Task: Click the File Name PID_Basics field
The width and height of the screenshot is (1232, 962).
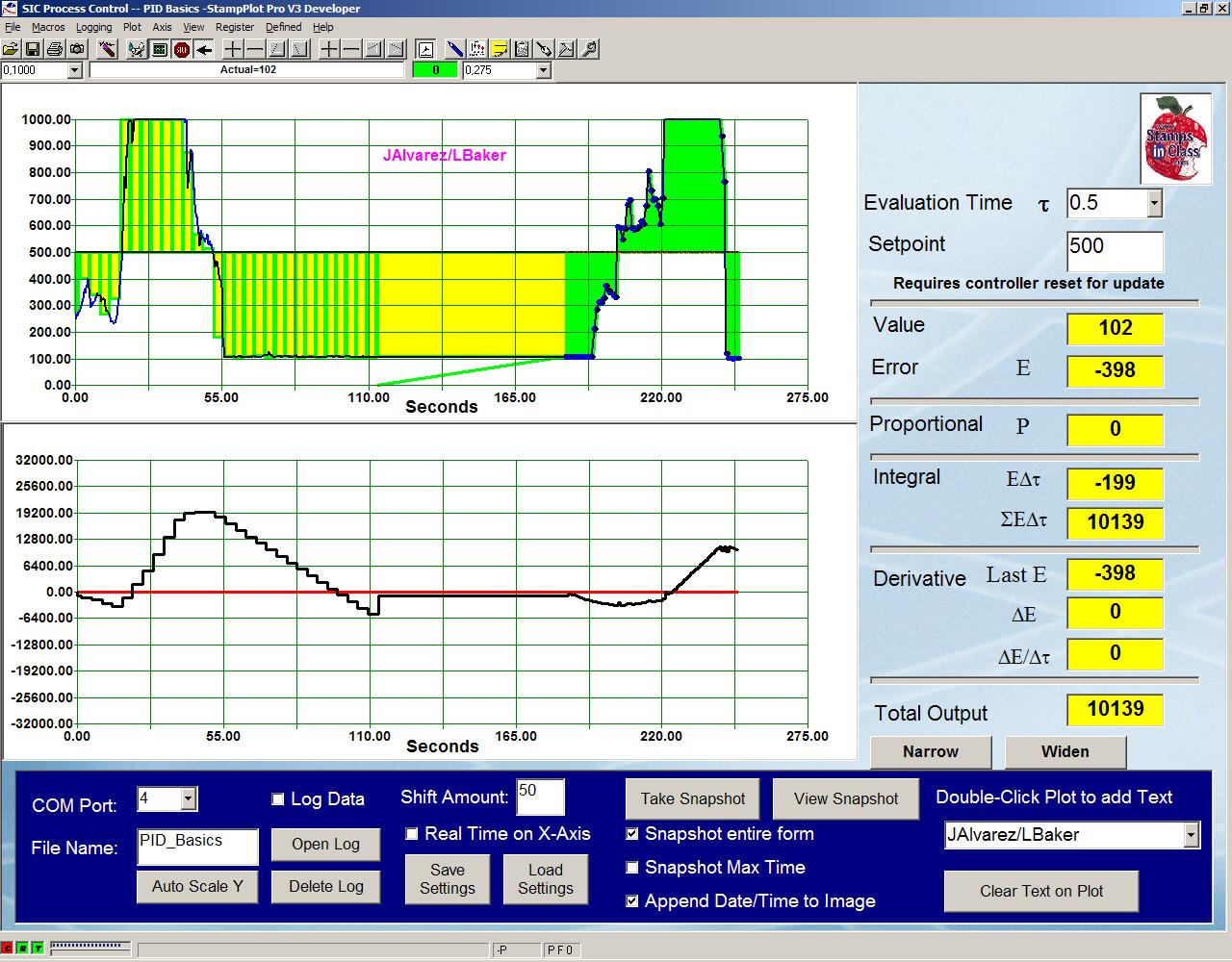Action: [x=197, y=847]
